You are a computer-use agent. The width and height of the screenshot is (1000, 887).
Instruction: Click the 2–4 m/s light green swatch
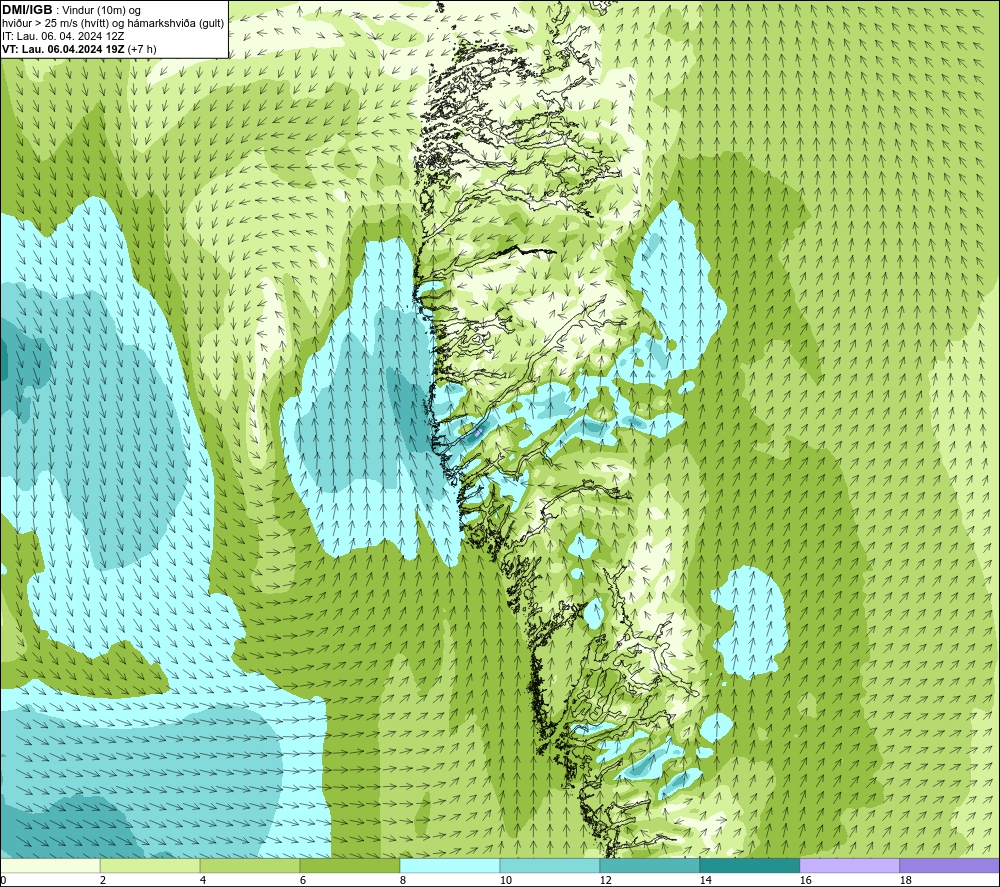(150, 865)
